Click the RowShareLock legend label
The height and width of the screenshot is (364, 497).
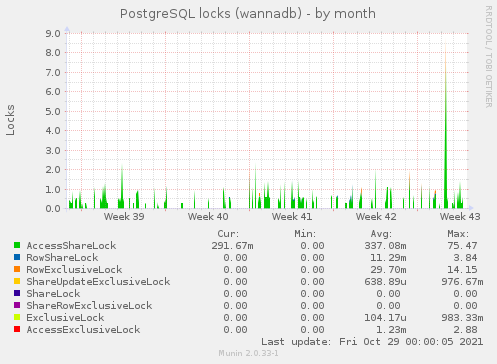pyautogui.click(x=62, y=258)
